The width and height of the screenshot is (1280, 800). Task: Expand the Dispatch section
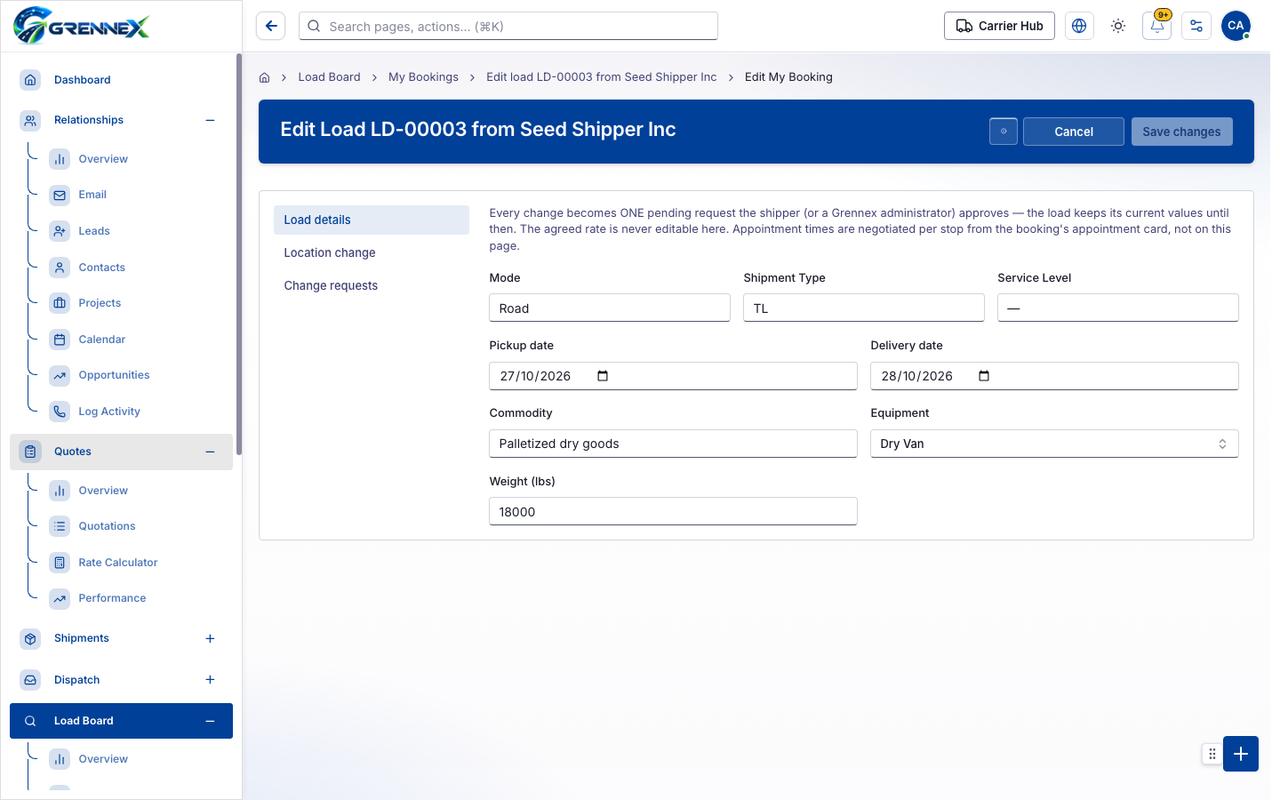click(x=210, y=680)
